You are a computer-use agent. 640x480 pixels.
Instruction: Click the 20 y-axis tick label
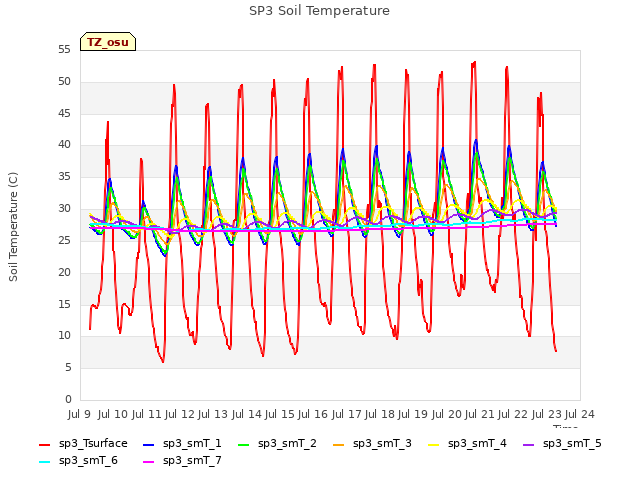coord(64,272)
